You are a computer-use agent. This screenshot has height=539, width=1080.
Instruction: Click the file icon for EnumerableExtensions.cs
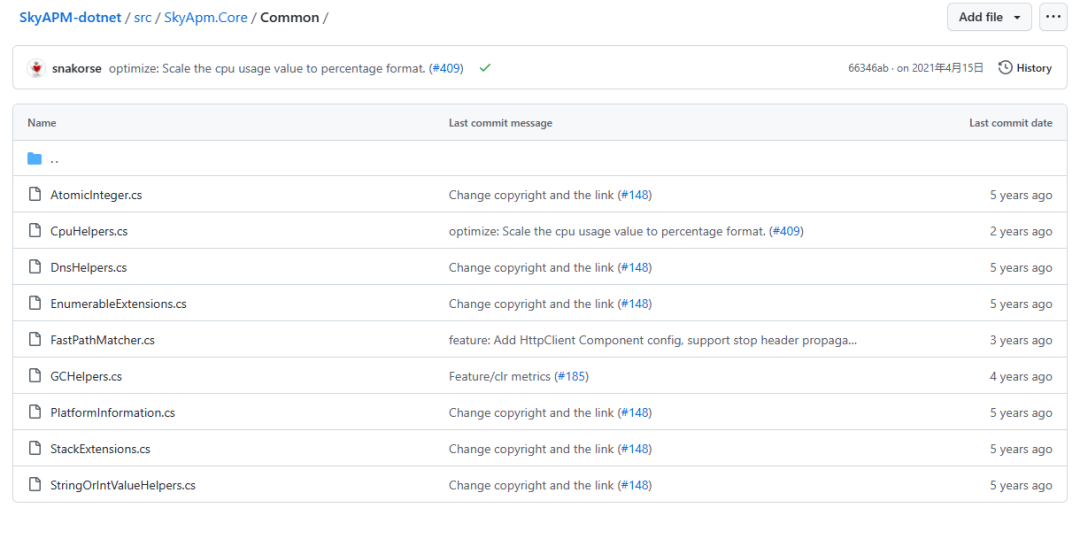[x=34, y=304]
